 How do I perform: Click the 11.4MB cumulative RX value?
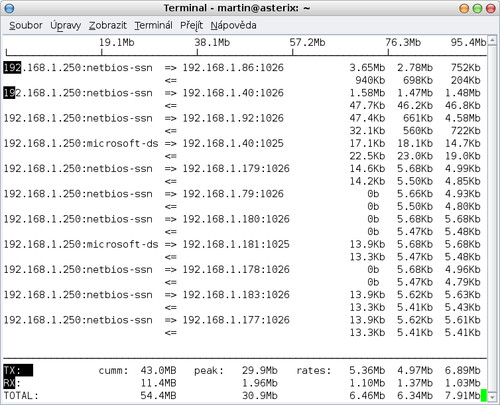pyautogui.click(x=158, y=383)
